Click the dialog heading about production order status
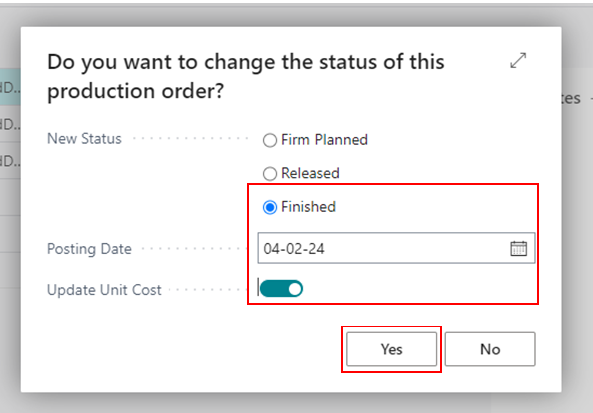 click(246, 76)
